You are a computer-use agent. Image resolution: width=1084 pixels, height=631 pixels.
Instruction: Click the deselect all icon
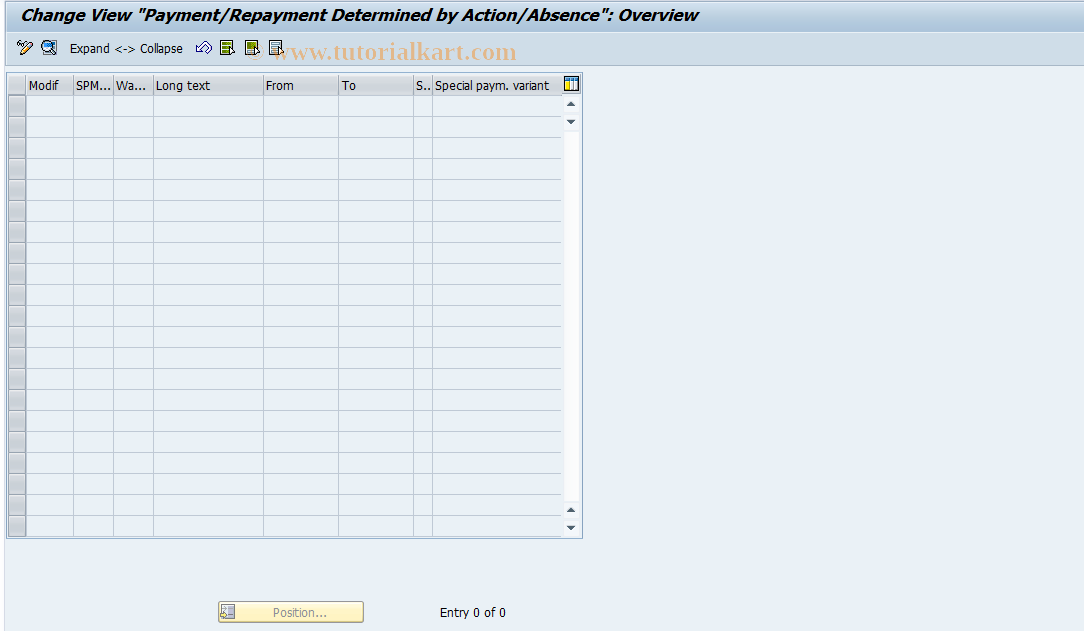coord(277,48)
